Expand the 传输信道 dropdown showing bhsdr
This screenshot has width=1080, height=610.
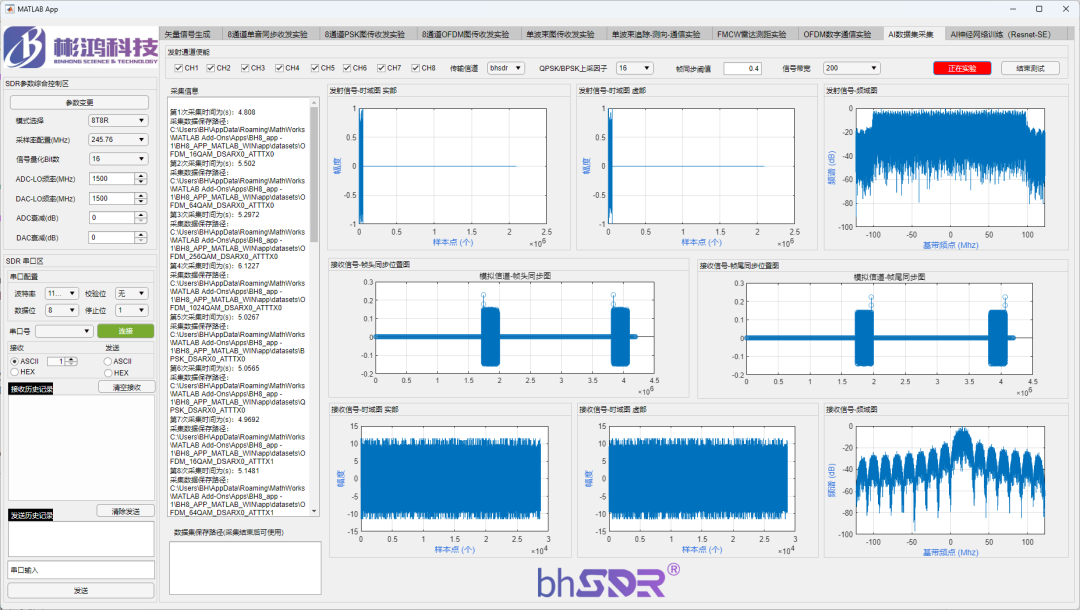point(511,68)
